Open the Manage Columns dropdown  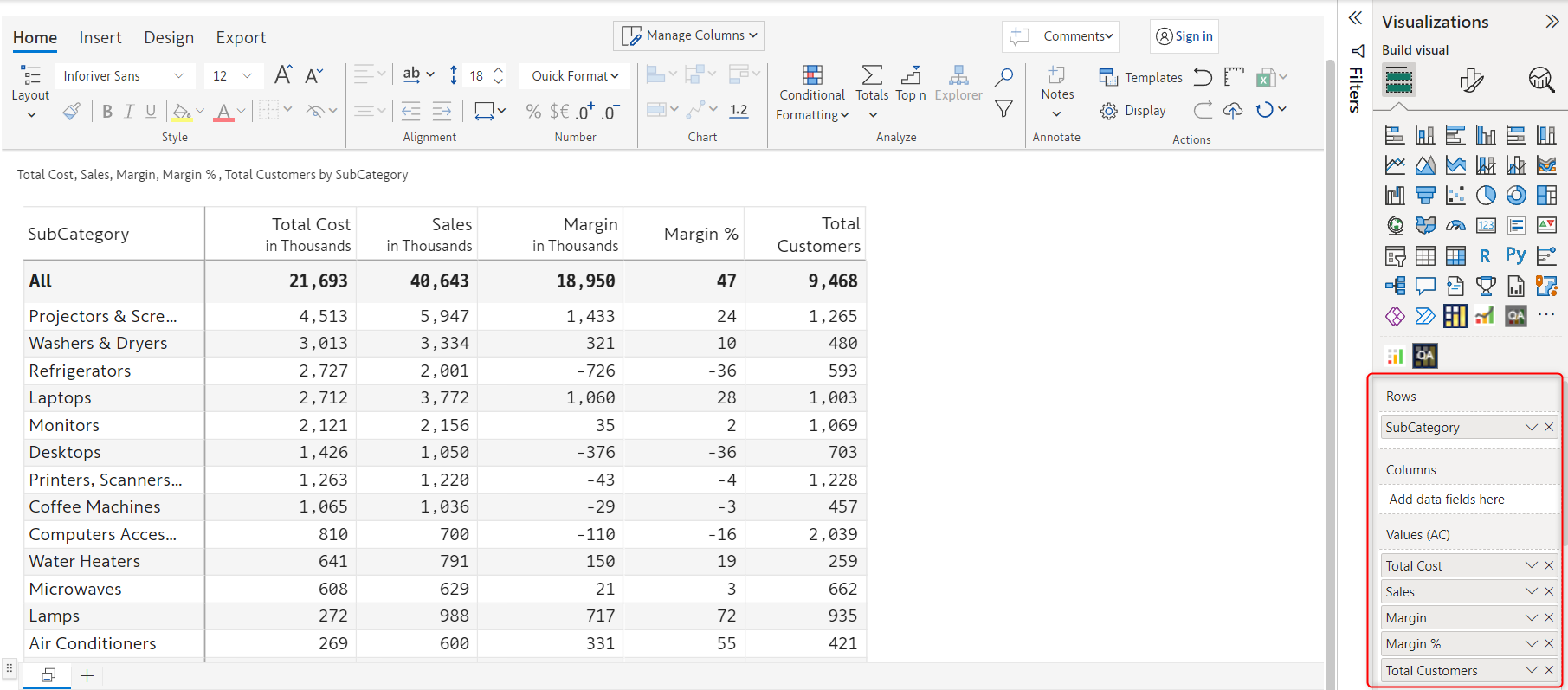(689, 35)
